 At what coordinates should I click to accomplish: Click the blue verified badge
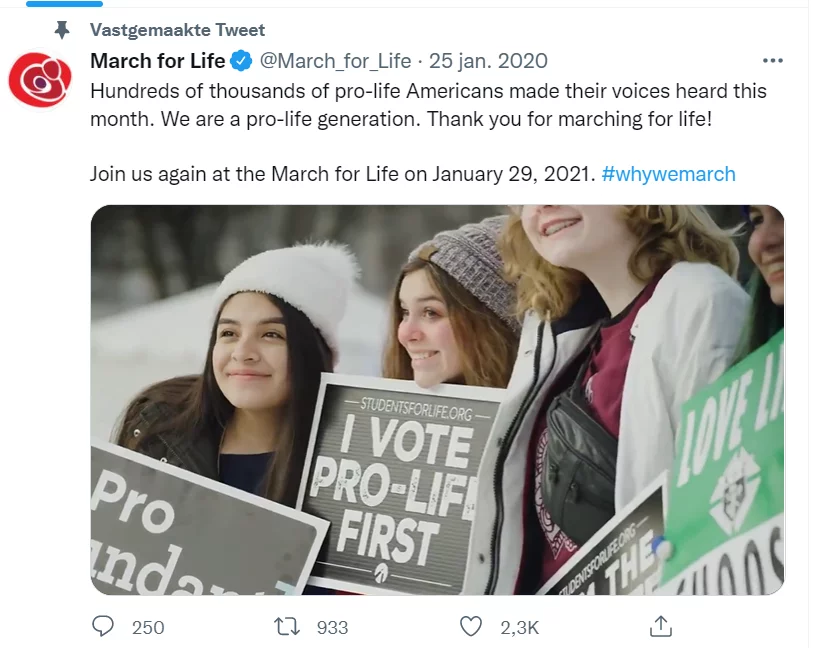(241, 61)
